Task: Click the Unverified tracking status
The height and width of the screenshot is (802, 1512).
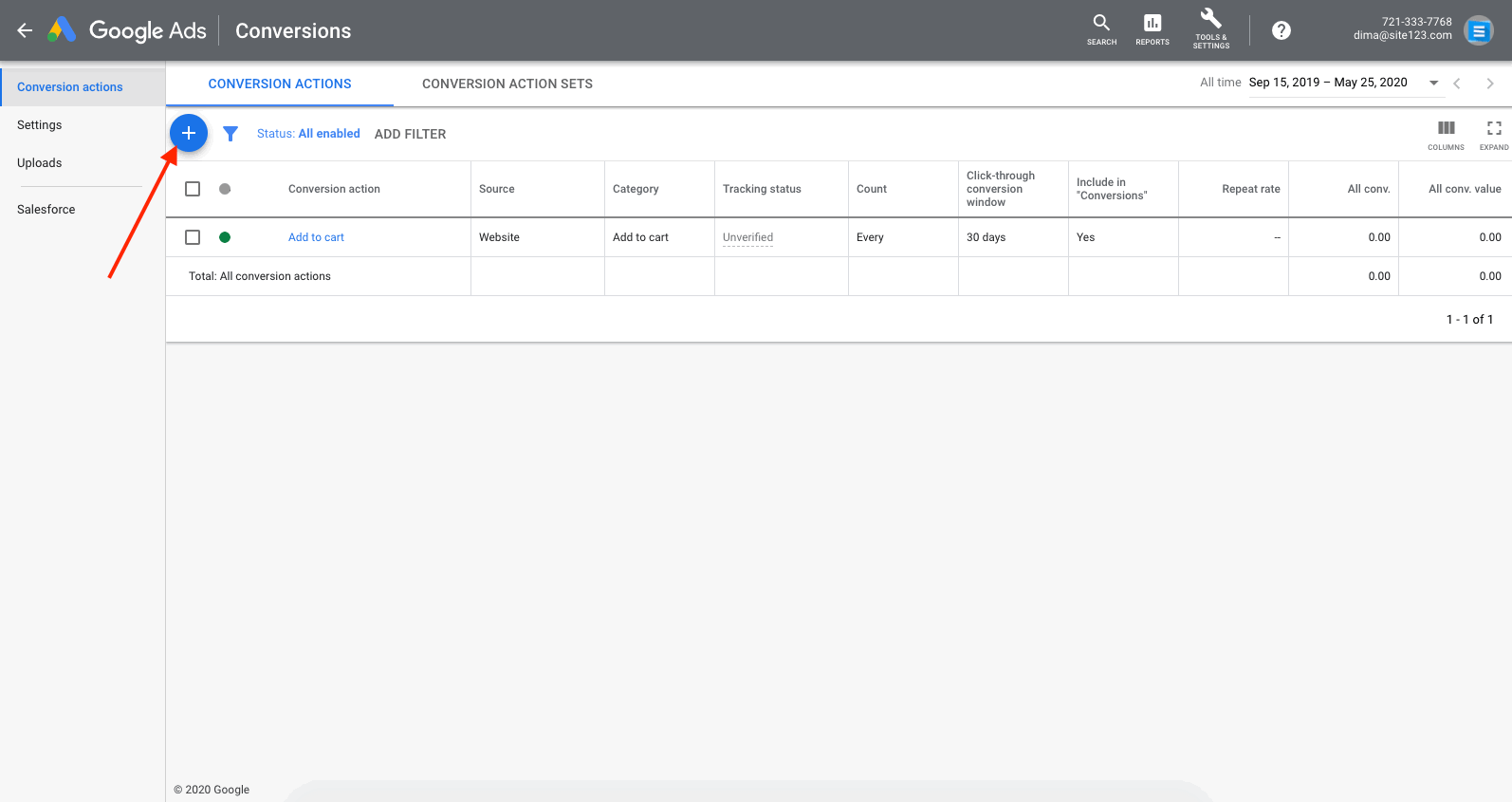Action: point(747,237)
